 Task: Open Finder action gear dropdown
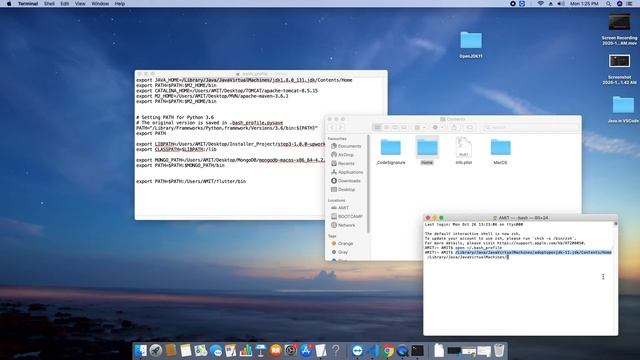pos(438,128)
